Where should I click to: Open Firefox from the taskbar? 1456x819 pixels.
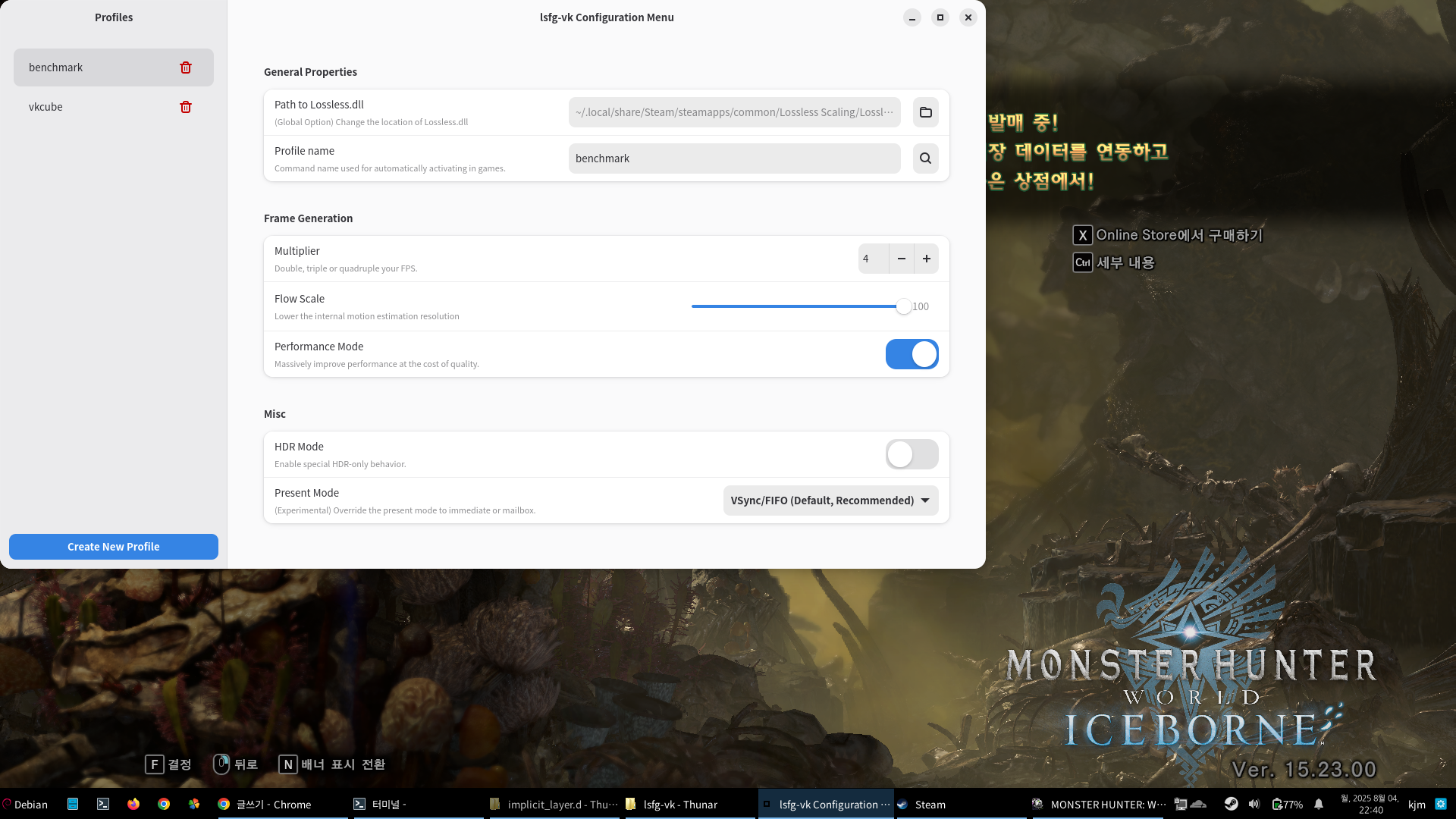(x=133, y=804)
